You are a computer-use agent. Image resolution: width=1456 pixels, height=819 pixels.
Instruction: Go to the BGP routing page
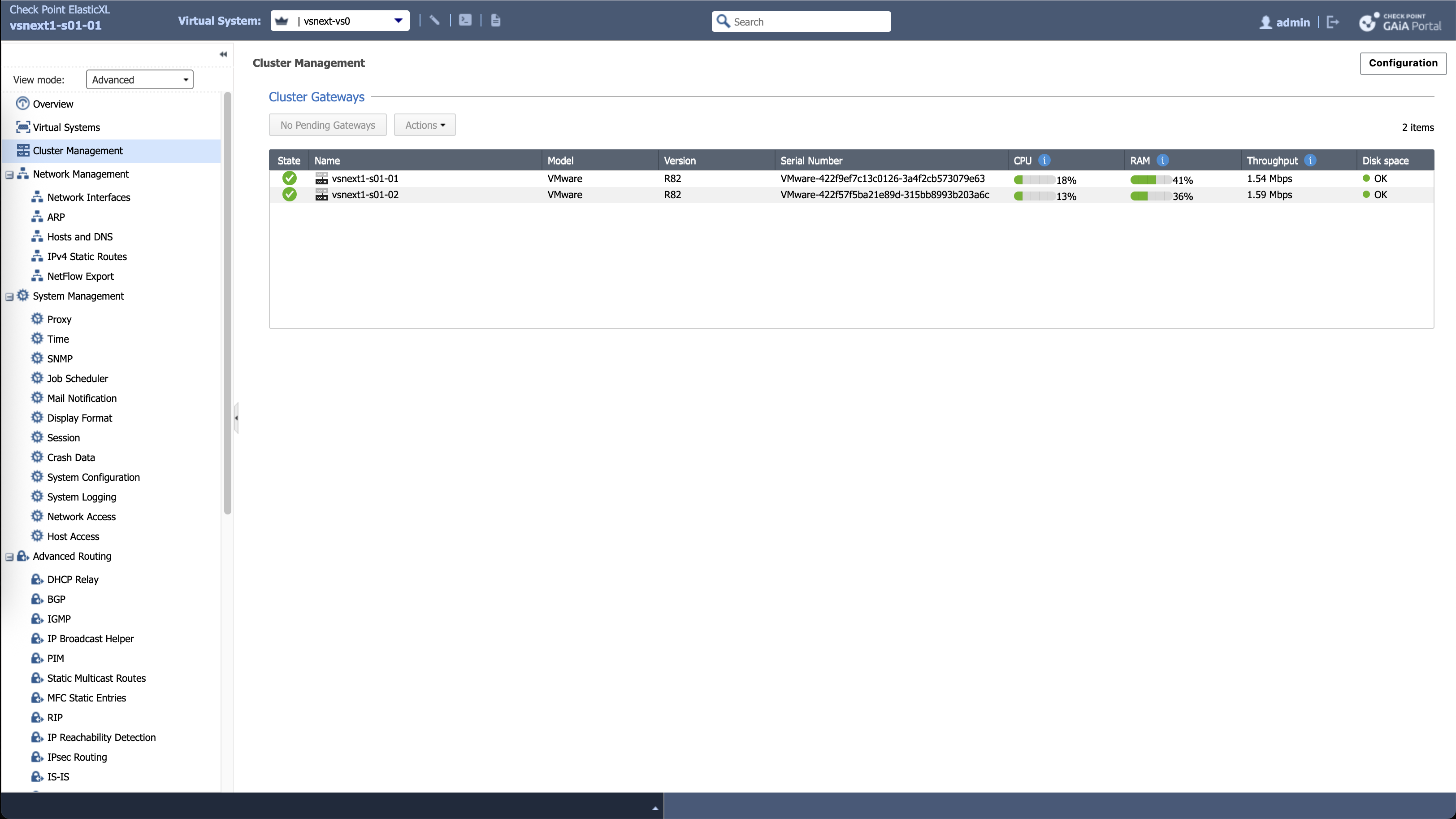(x=56, y=599)
